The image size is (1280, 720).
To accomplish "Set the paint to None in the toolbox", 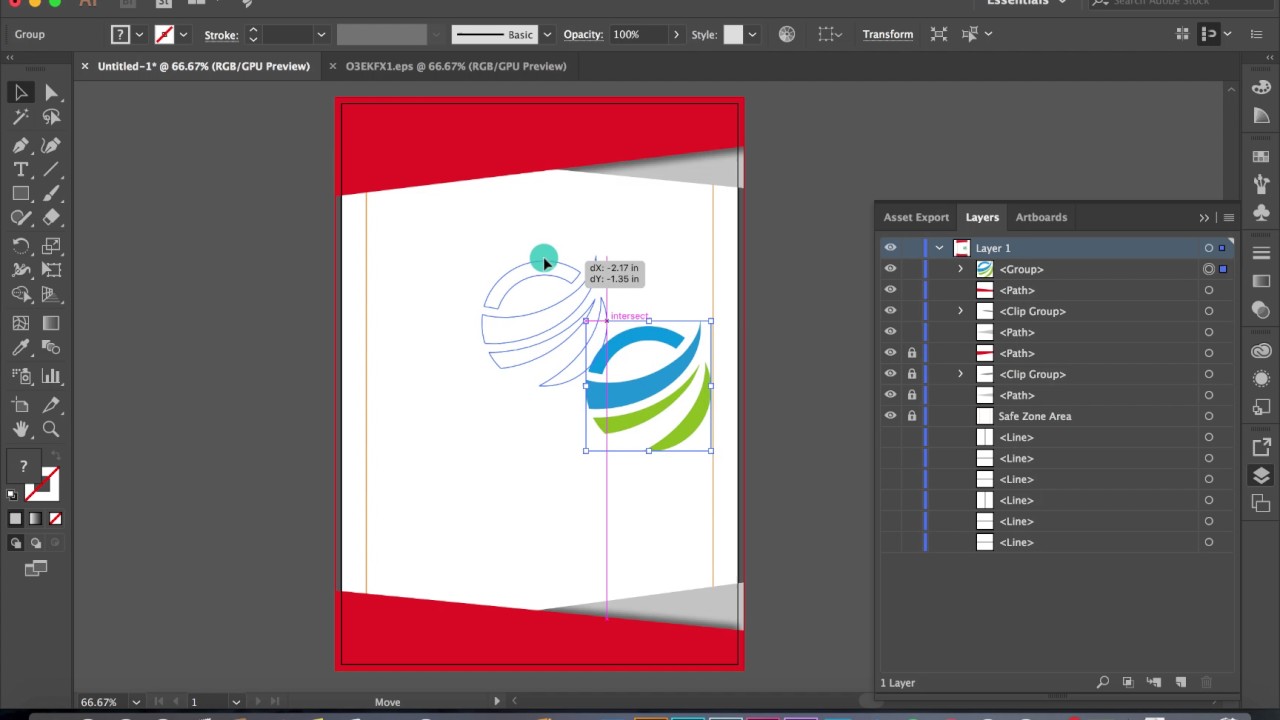I will click(x=55, y=518).
